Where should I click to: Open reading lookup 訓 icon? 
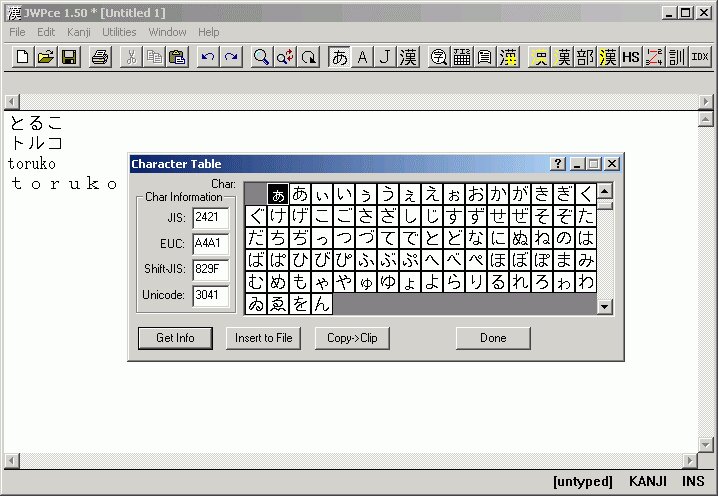[677, 57]
